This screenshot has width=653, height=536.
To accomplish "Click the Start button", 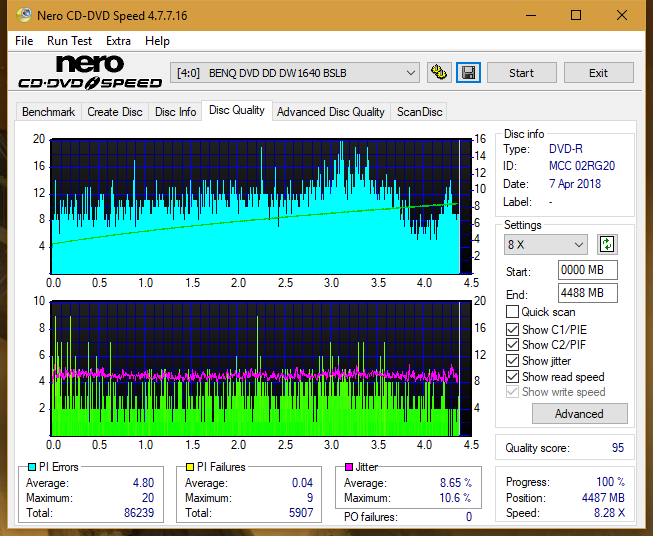I will pos(521,73).
